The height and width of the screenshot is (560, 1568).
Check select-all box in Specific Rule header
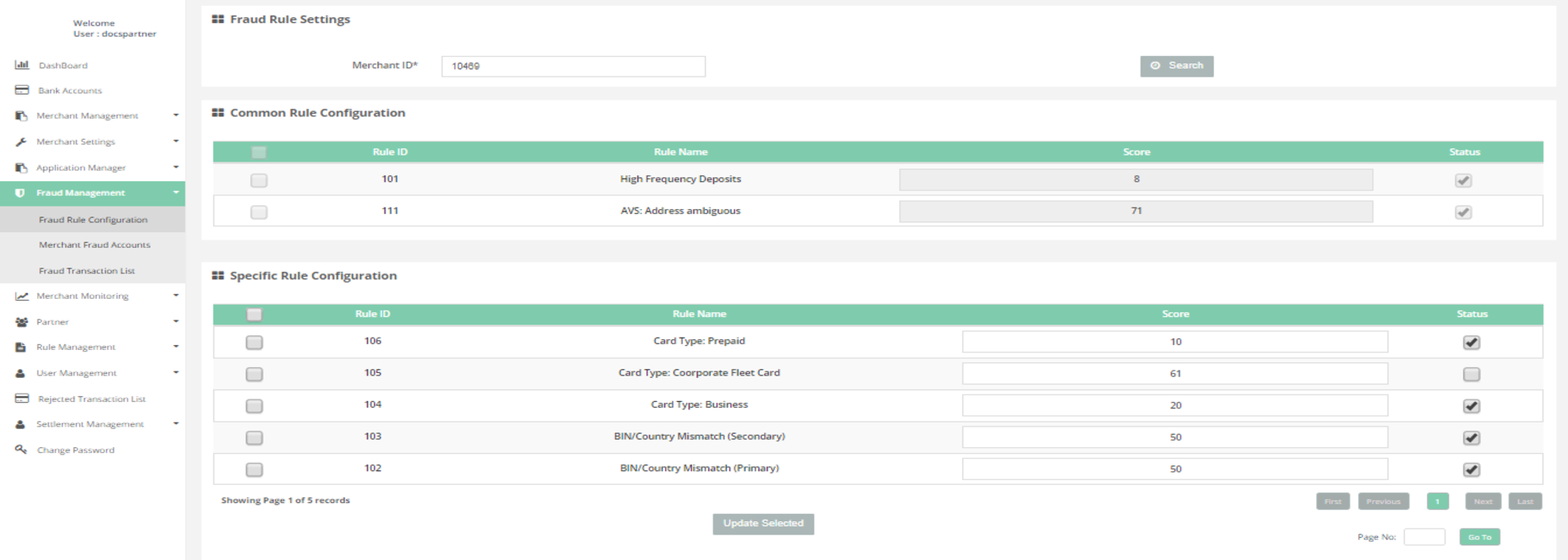254,315
